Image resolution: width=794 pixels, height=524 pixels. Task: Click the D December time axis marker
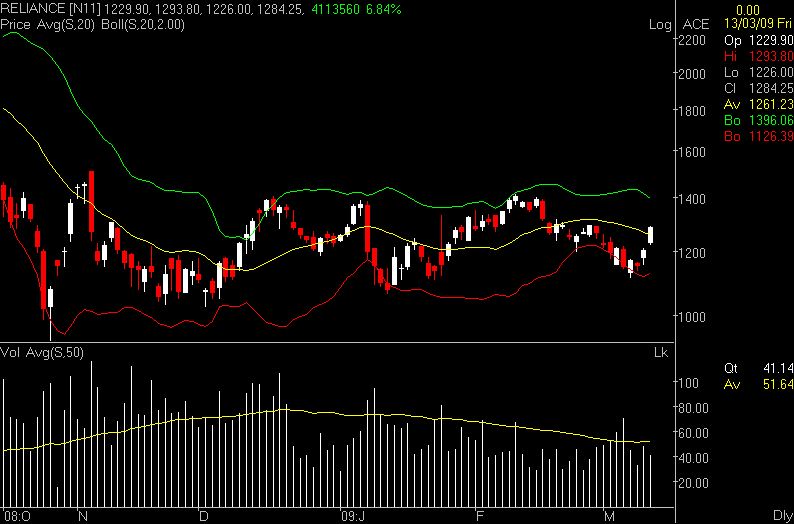pyautogui.click(x=203, y=516)
